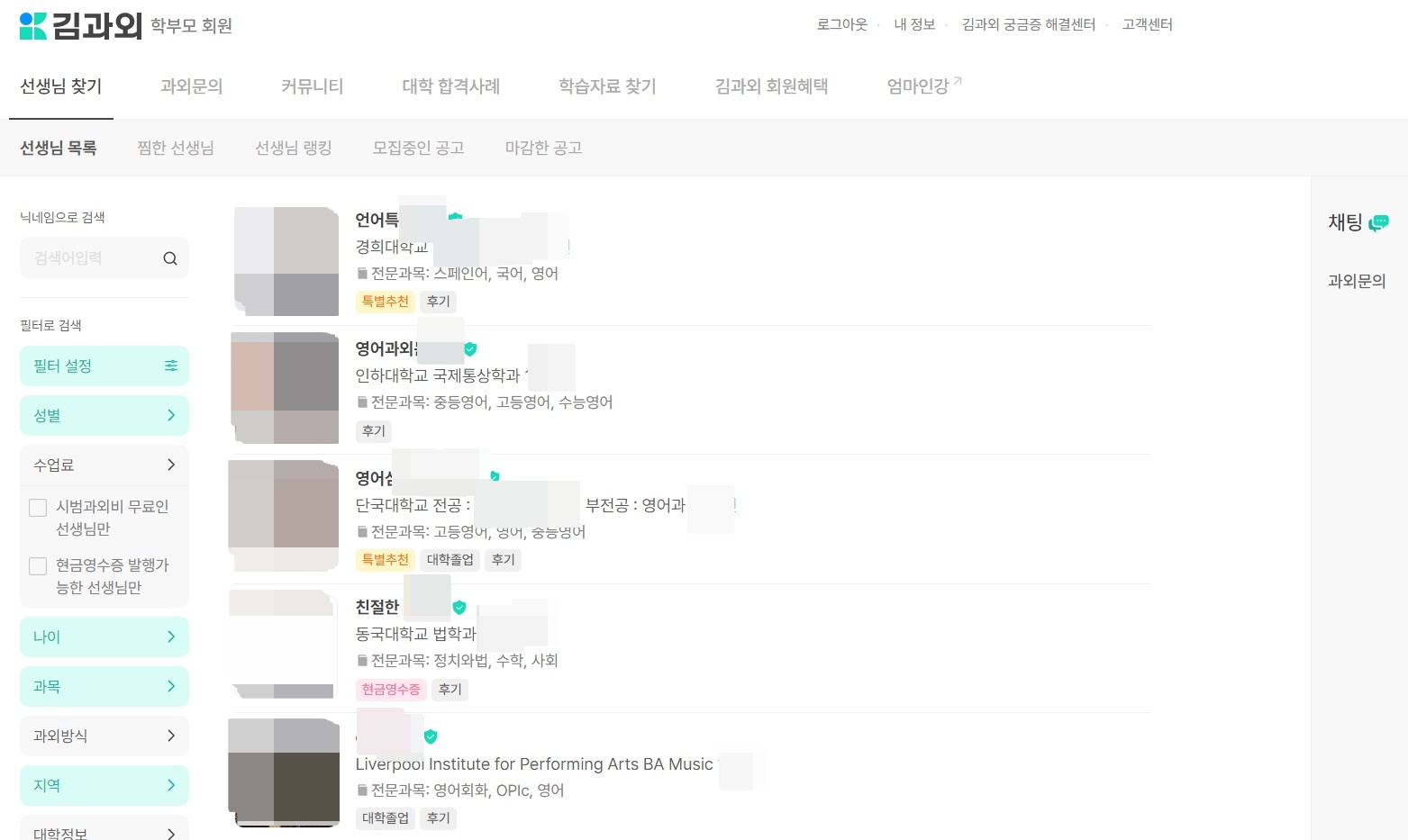Open the 동국대학교 teacher's profile photo
This screenshot has width=1408, height=840.
[282, 644]
